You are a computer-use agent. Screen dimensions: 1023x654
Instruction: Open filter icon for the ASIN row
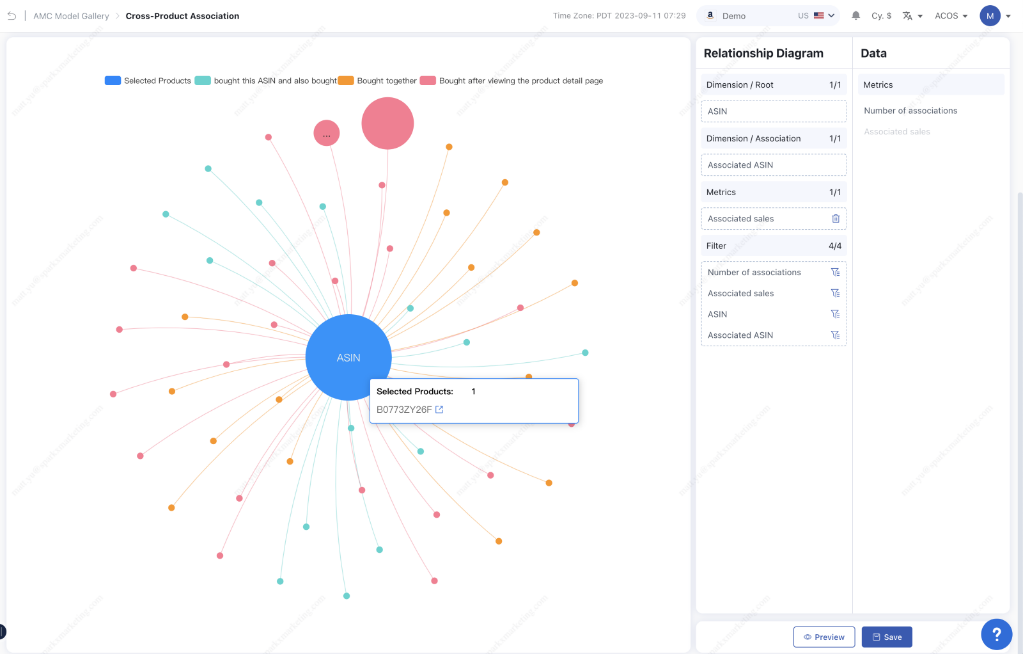tap(835, 314)
